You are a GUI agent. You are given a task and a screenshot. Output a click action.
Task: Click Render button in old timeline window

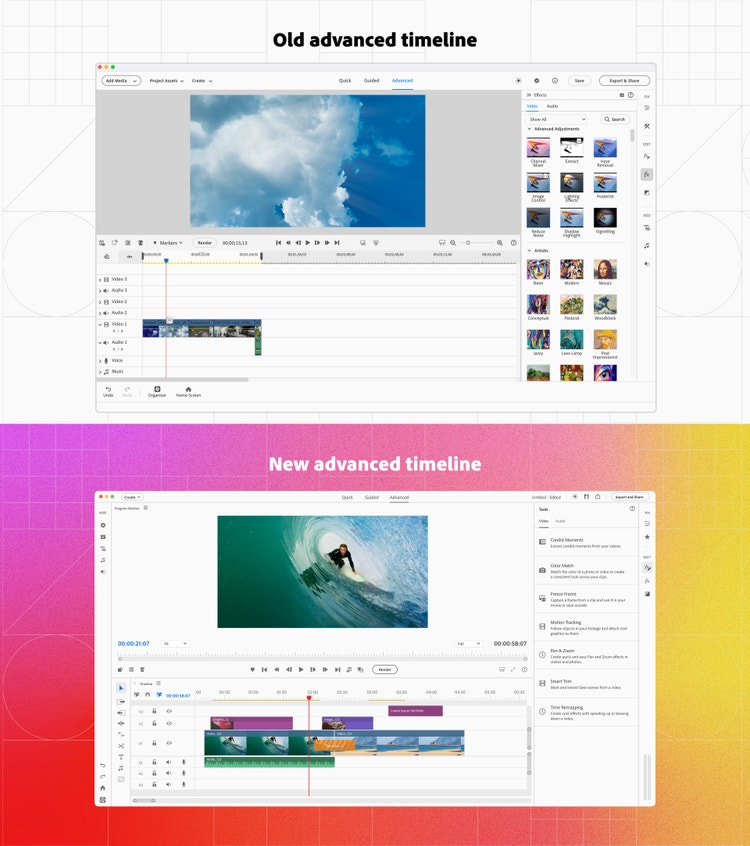point(204,243)
